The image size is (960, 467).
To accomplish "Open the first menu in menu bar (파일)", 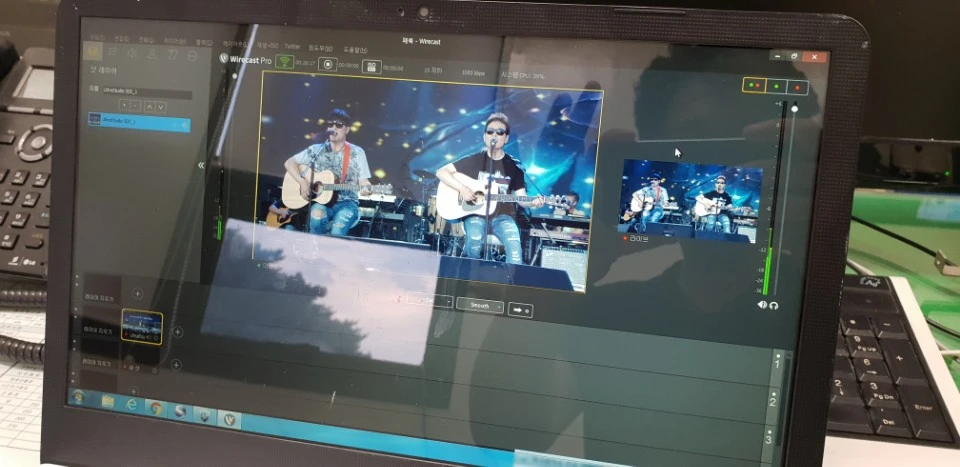I will point(97,37).
